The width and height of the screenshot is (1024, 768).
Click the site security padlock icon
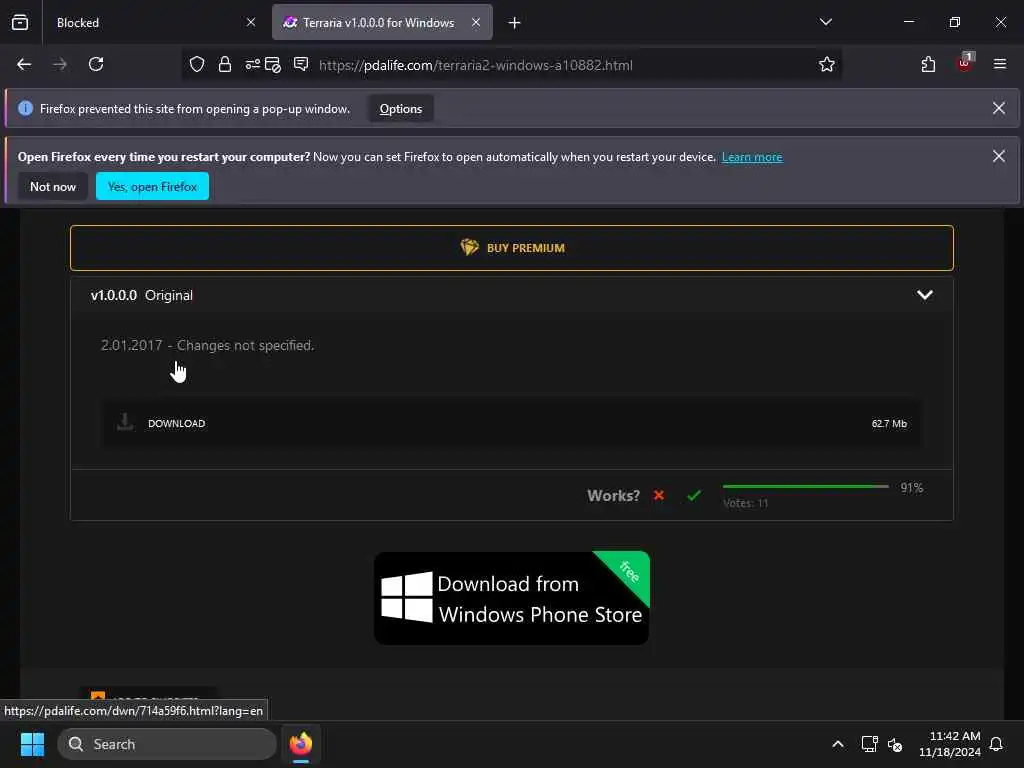pyautogui.click(x=225, y=64)
